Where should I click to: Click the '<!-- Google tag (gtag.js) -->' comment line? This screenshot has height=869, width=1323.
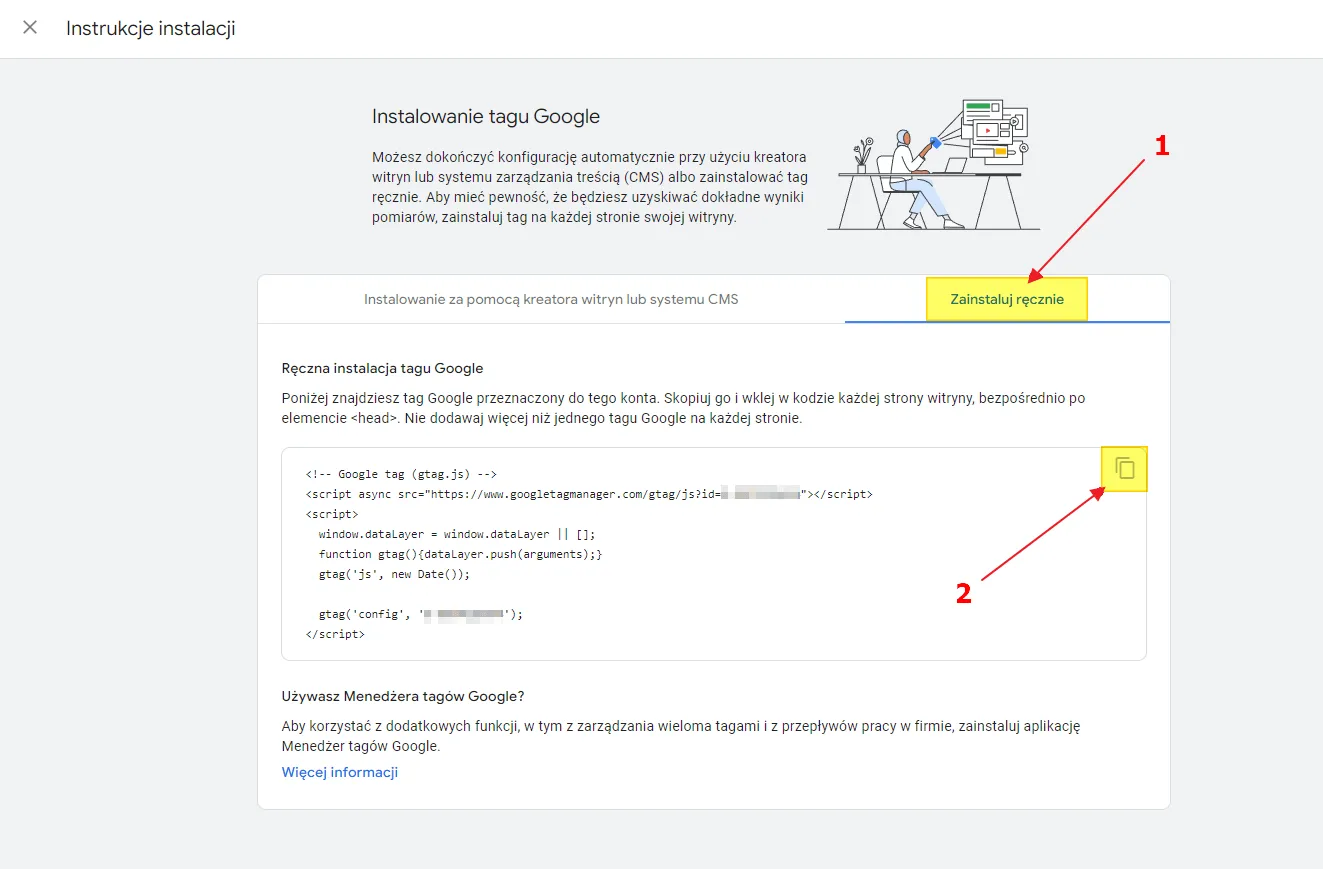401,474
